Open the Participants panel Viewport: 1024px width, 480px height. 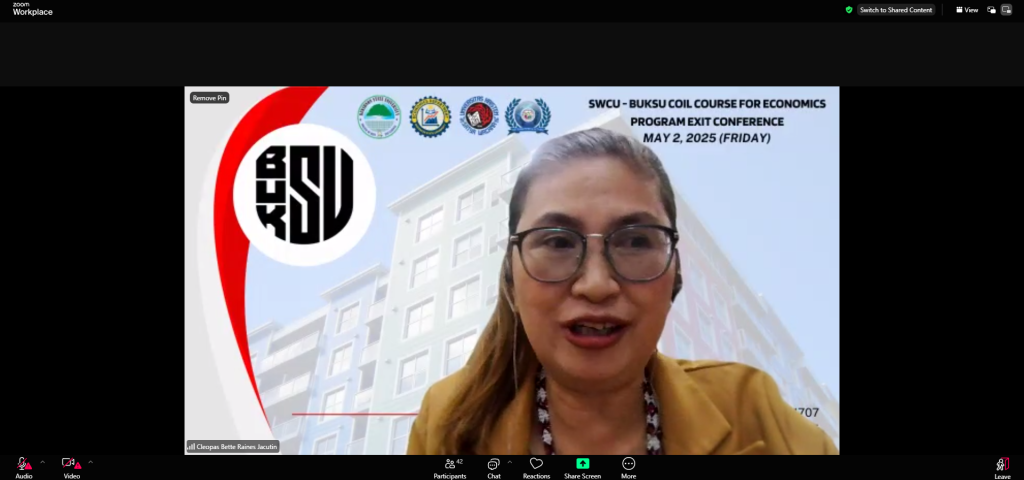tap(449, 466)
